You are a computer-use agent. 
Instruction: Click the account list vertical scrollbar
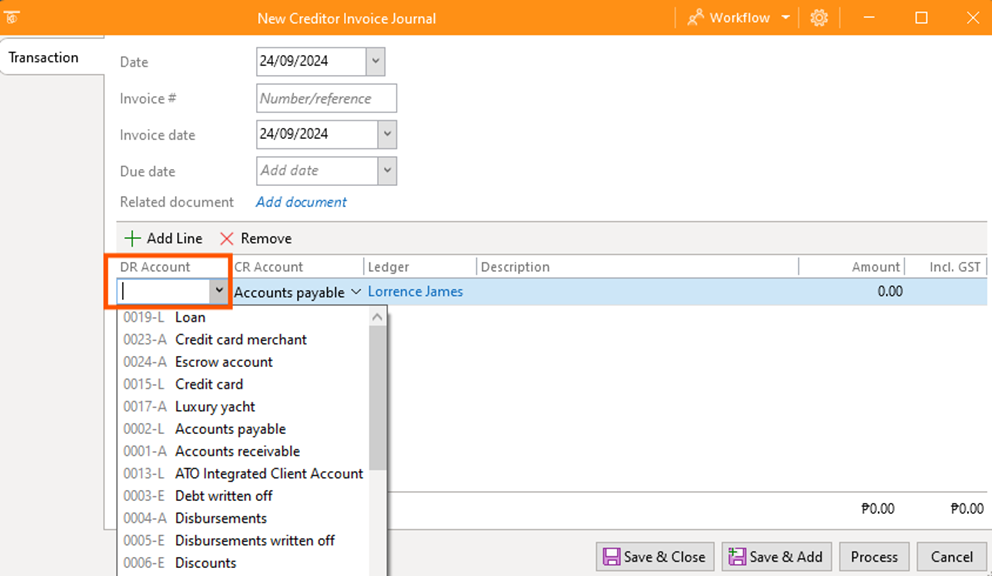pyautogui.click(x=378, y=400)
